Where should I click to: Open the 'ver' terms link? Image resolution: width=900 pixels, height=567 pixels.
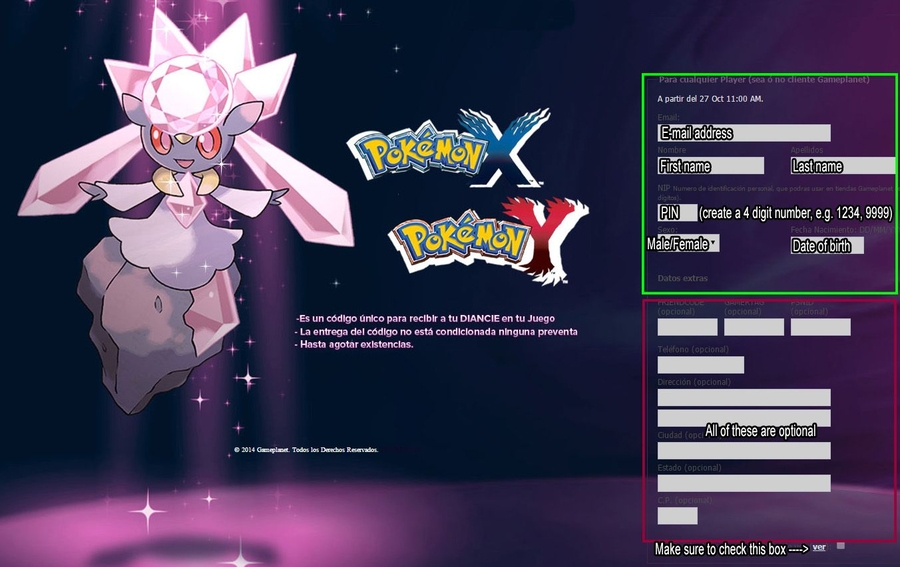click(x=819, y=547)
